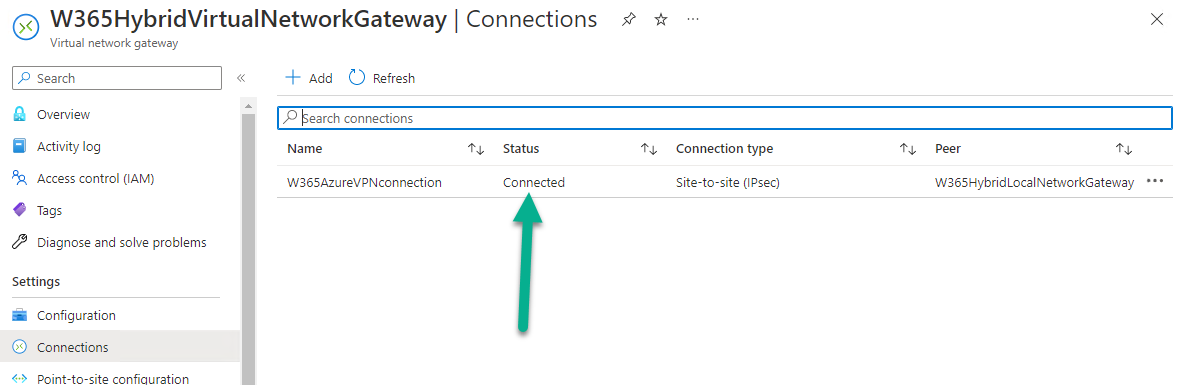Sort by Connection type column arrows
Screen dimensions: 1186x385
pos(908,149)
